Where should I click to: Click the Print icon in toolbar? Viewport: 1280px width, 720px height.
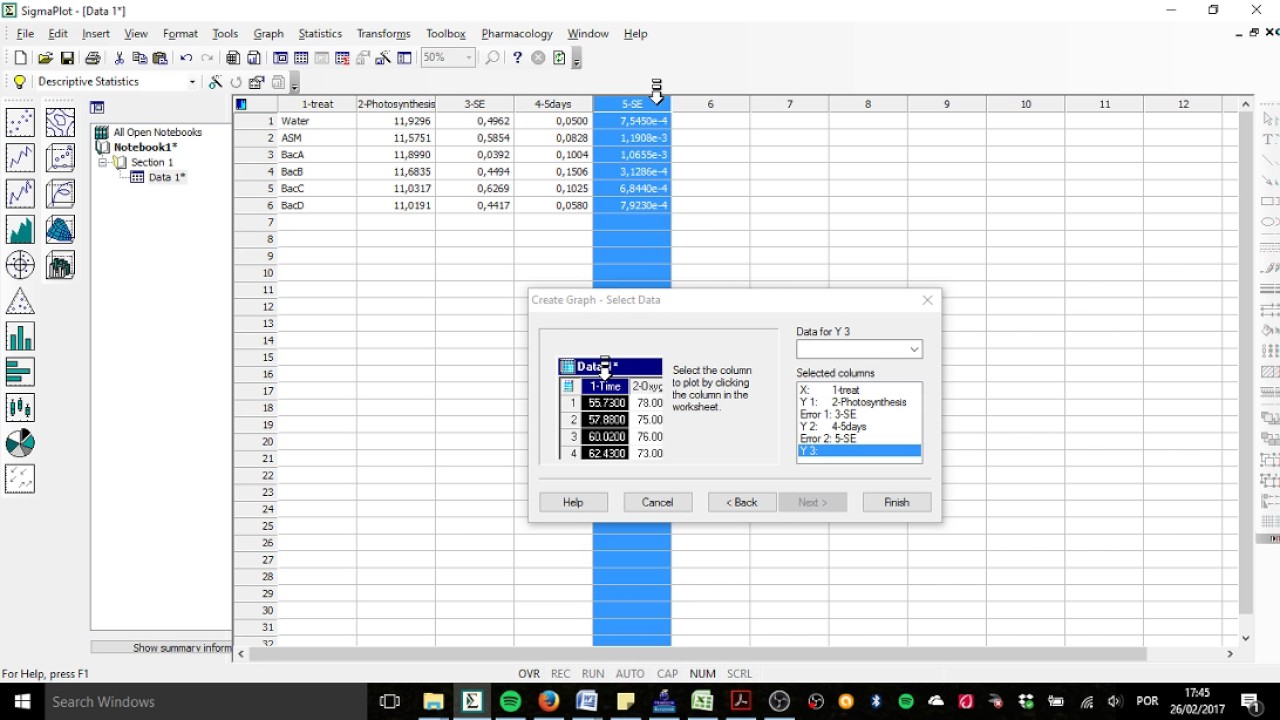pos(93,58)
